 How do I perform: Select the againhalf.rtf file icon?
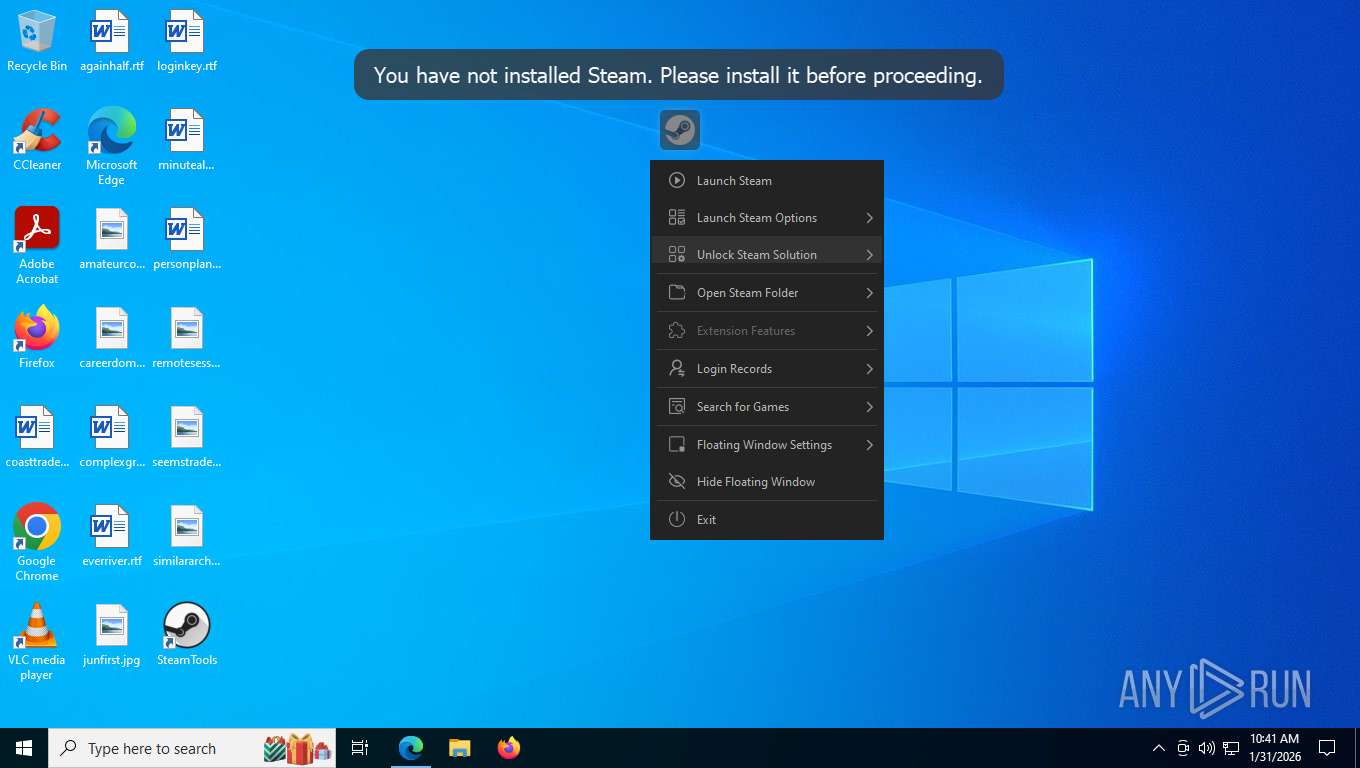[x=111, y=41]
